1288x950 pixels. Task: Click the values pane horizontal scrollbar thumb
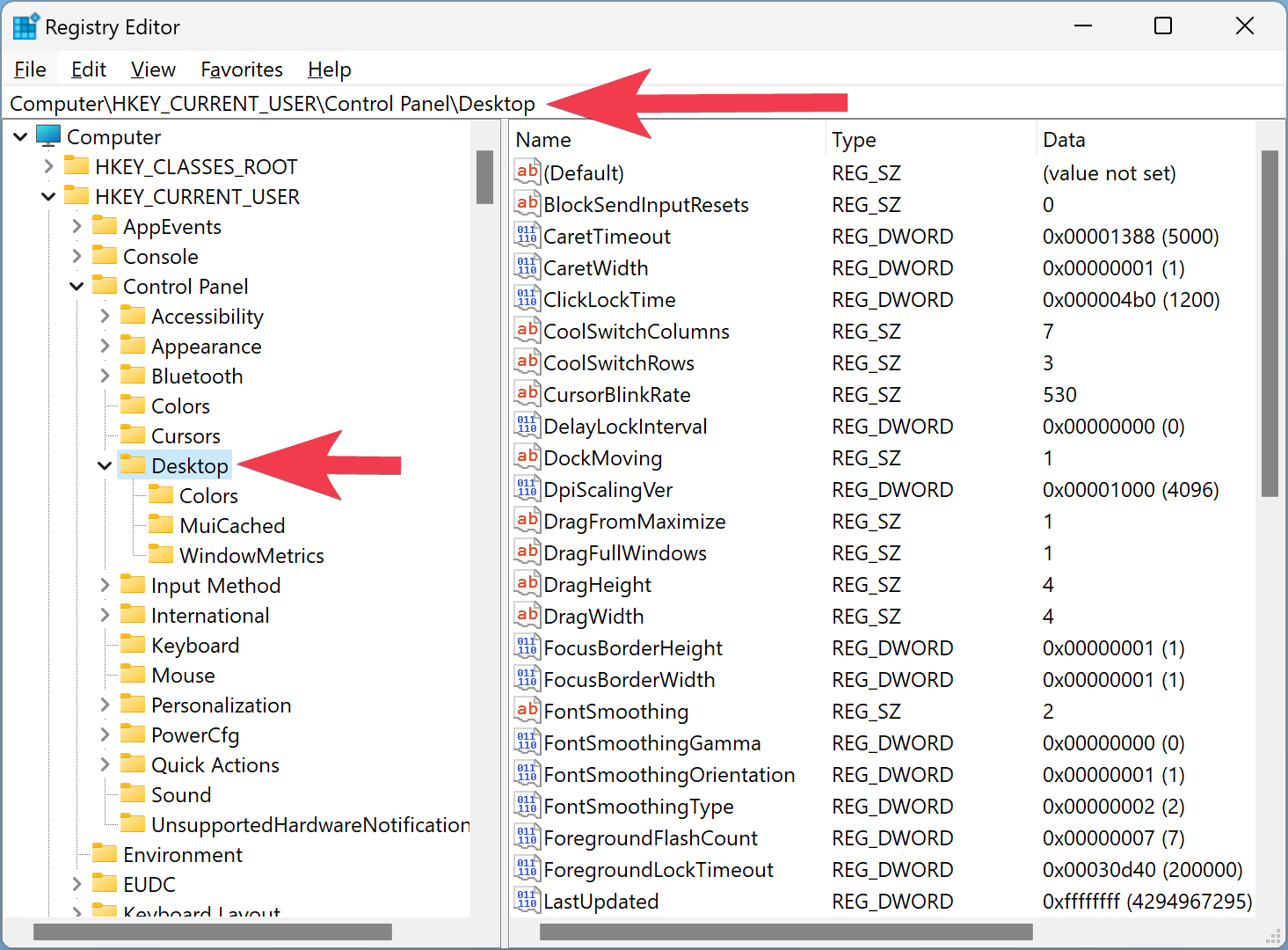pyautogui.click(x=786, y=932)
